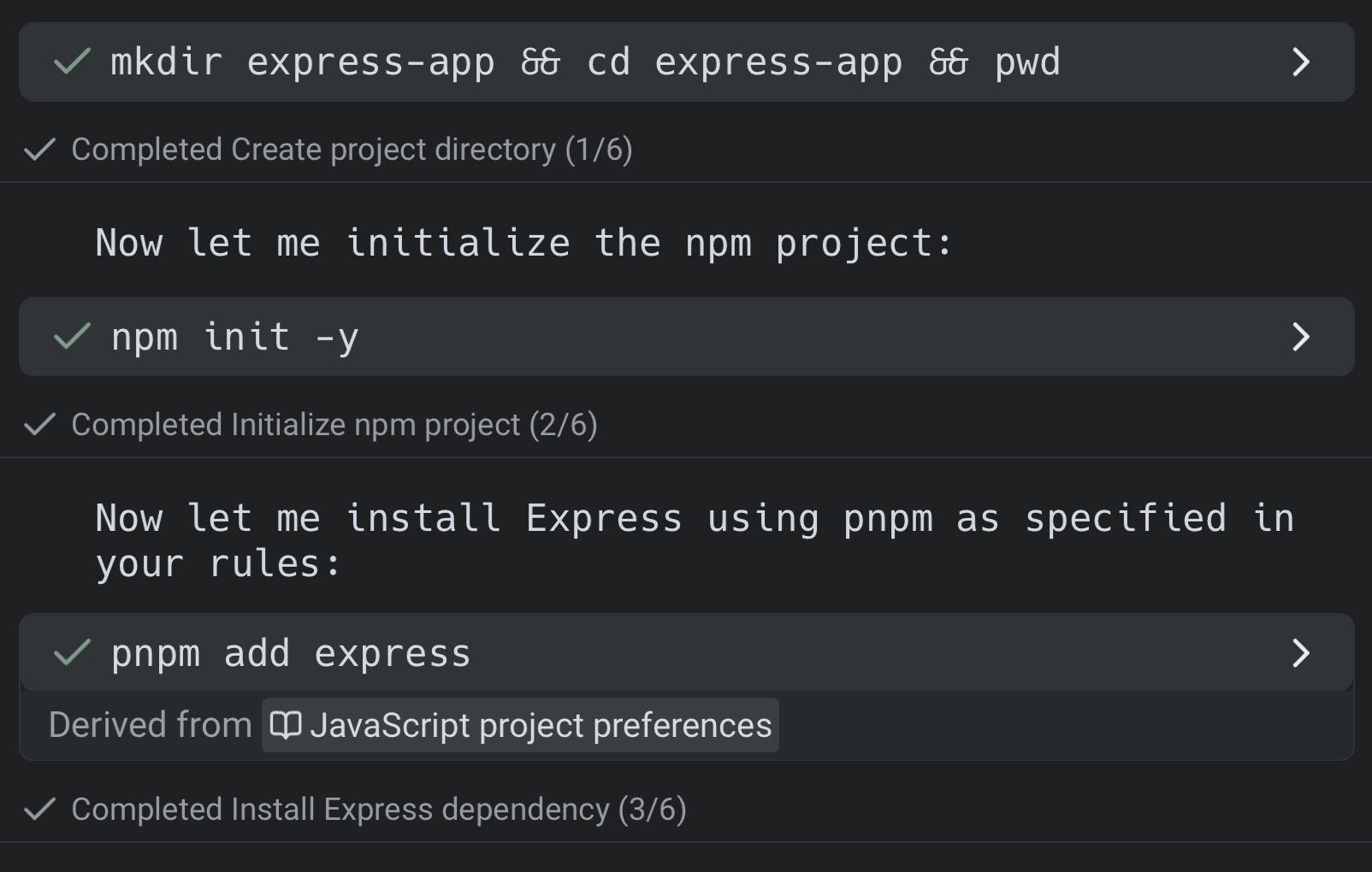Expand the pnpm add express command chevron
Screen dimensions: 1372x872
coord(1300,653)
